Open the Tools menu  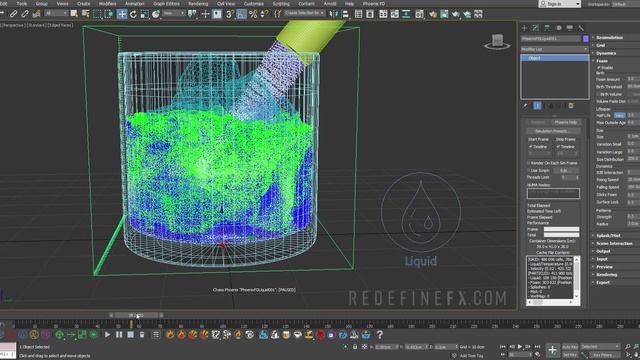[21, 4]
